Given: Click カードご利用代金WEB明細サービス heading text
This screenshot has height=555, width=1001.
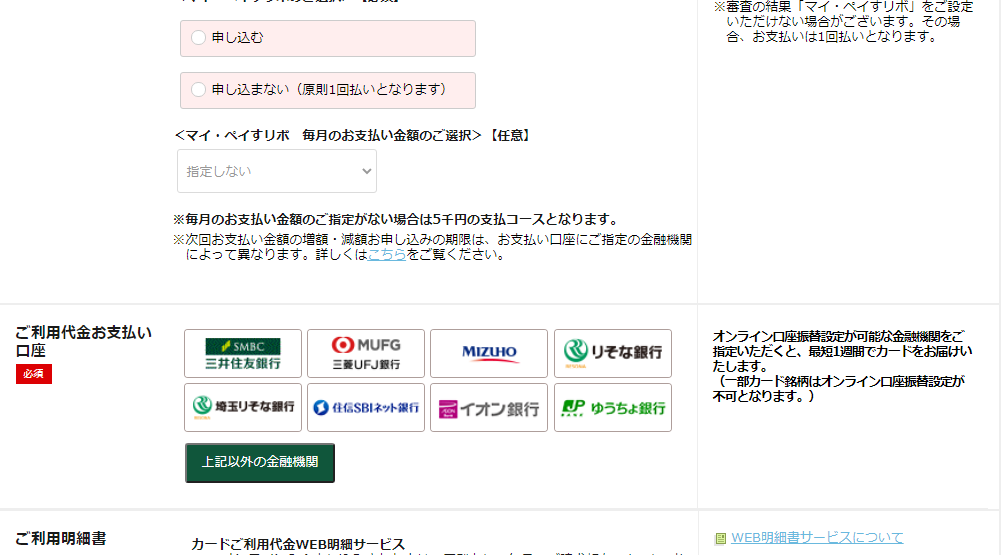Looking at the screenshot, I should pos(298,544).
